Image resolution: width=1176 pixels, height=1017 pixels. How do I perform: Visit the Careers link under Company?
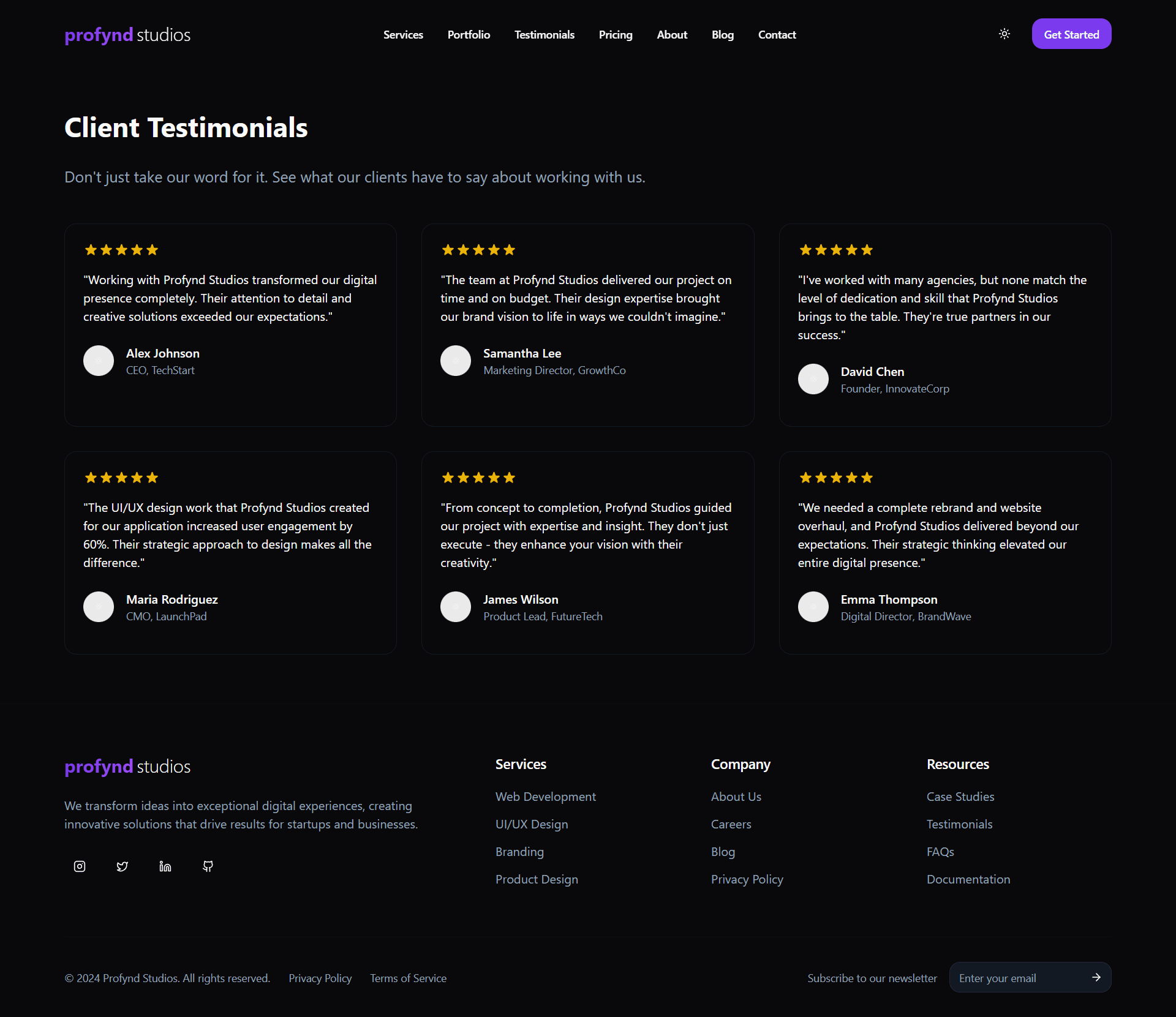click(731, 824)
